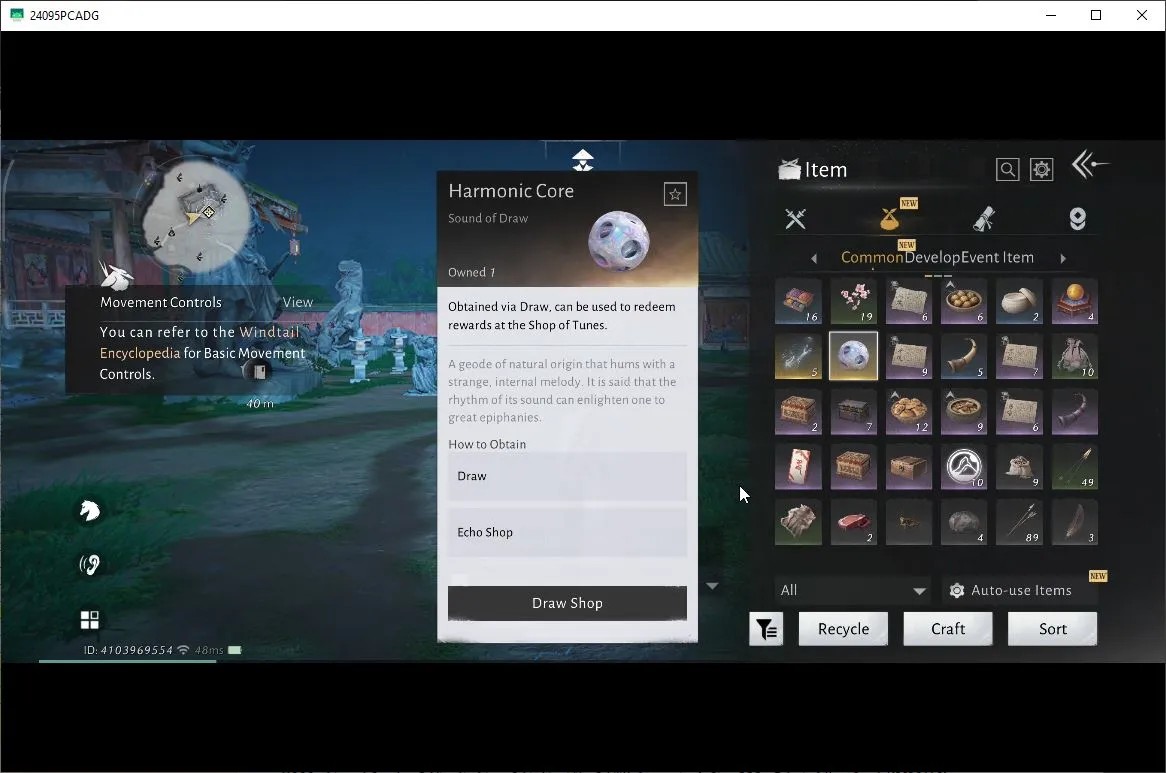Image resolution: width=1166 pixels, height=773 pixels.
Task: Select the glowing branch item with 5
Action: pyautogui.click(x=798, y=356)
